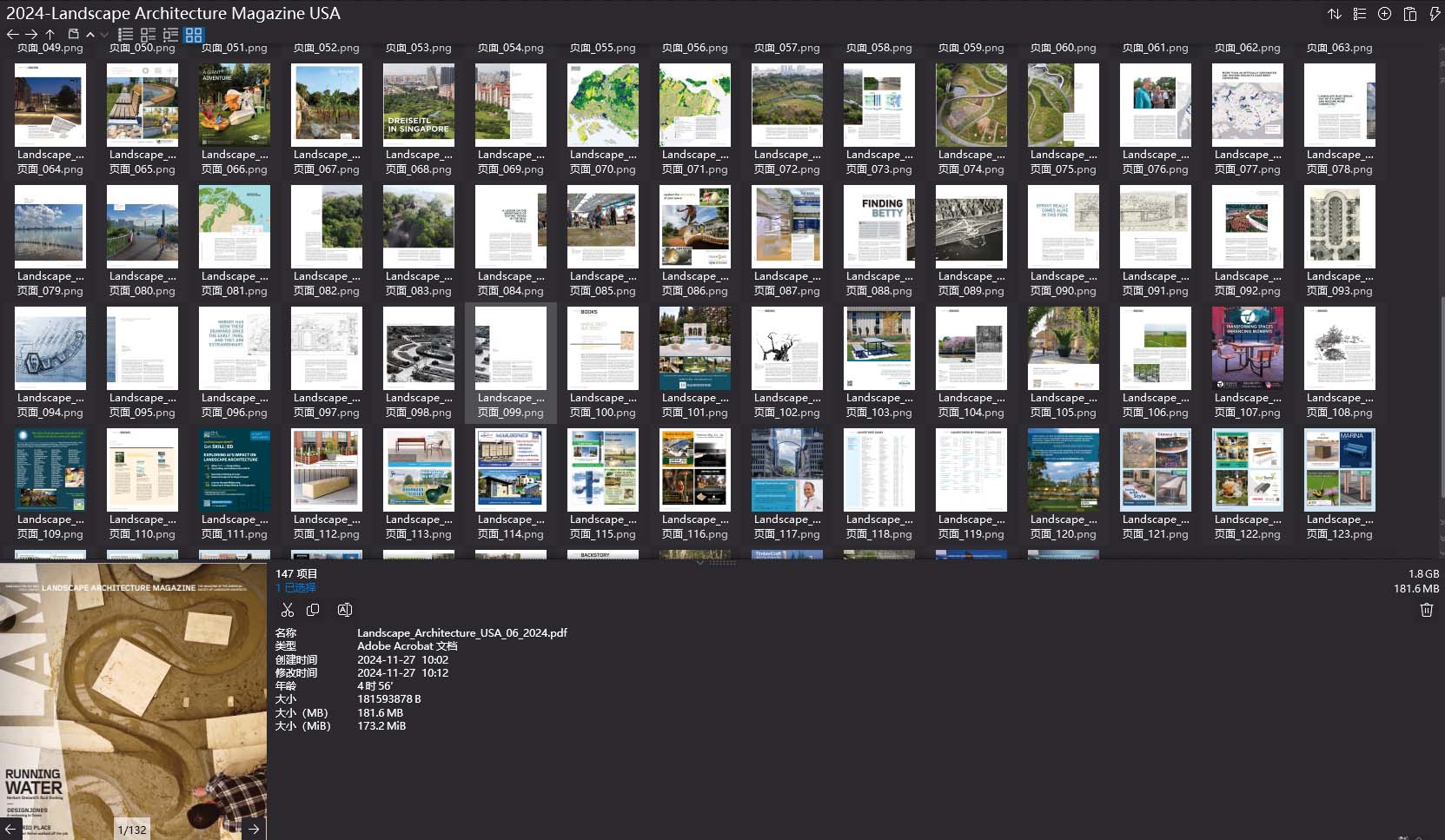Viewport: 1445px width, 840px height.
Task: Go to the previous preview page
Action: 12,829
